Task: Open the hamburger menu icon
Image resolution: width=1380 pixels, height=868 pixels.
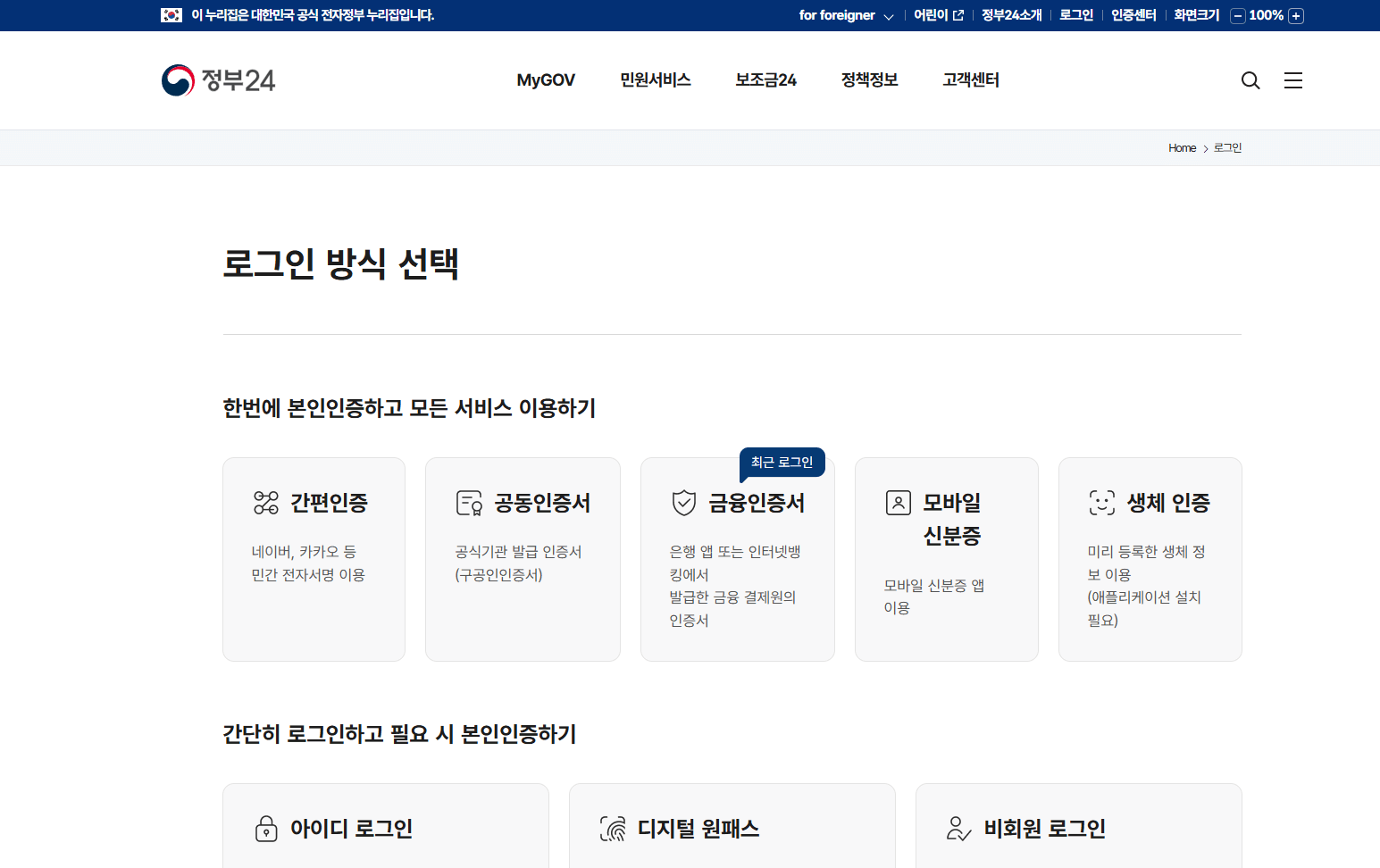Action: 1292,80
